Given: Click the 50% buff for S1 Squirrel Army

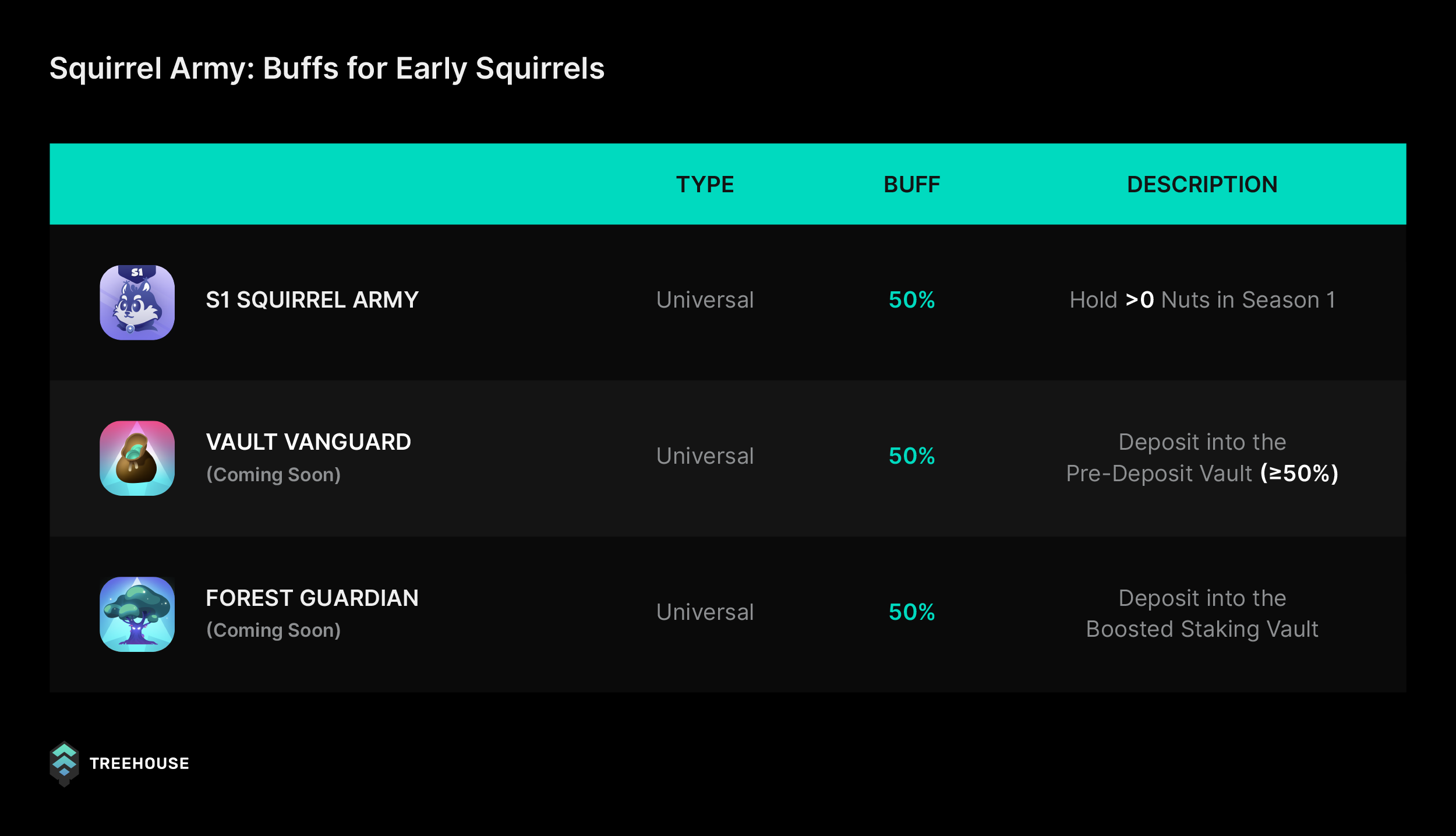Looking at the screenshot, I should (911, 300).
